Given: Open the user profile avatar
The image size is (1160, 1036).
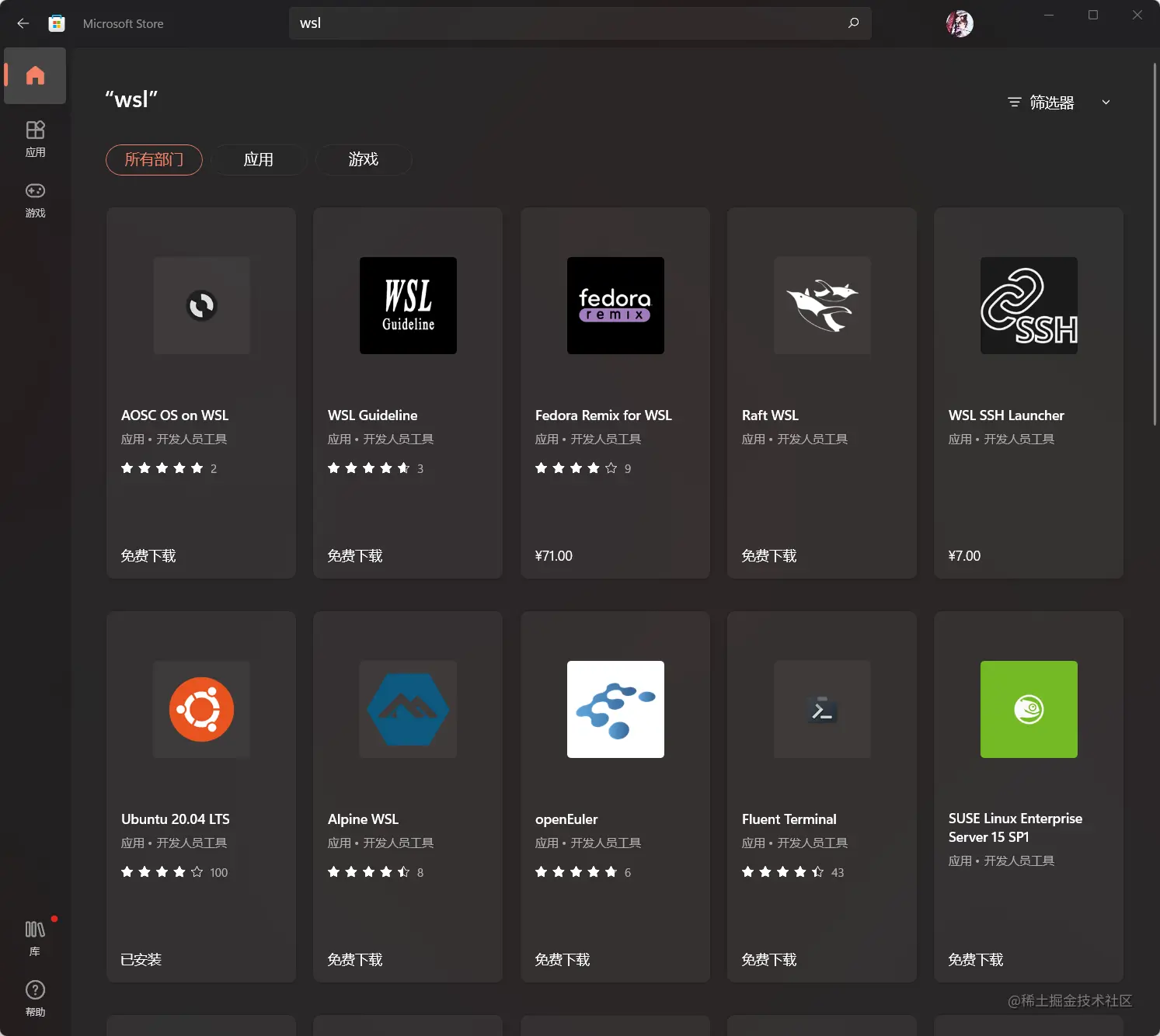Looking at the screenshot, I should tap(960, 23).
